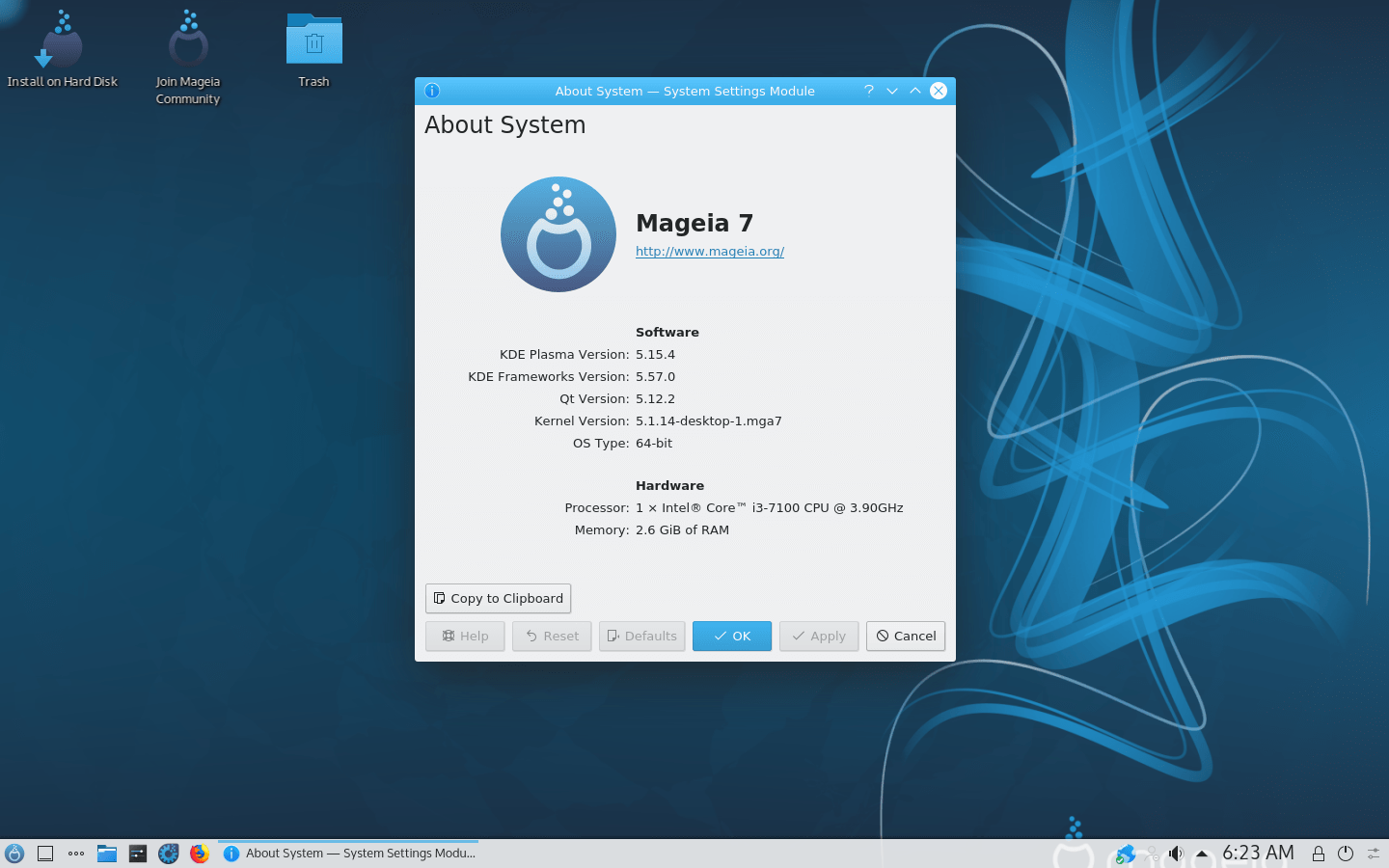Open the three-dots pager widget in taskbar
1389x868 pixels.
click(76, 854)
